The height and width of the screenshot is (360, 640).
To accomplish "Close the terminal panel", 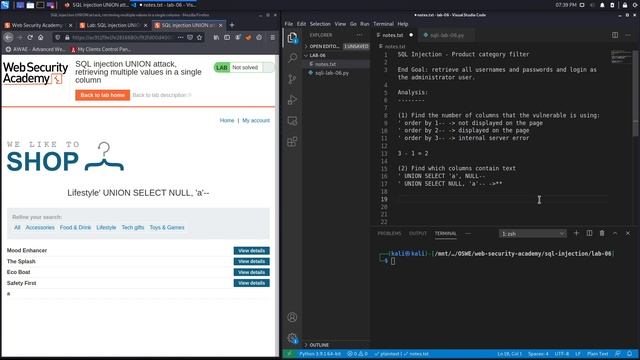I will pos(628,233).
